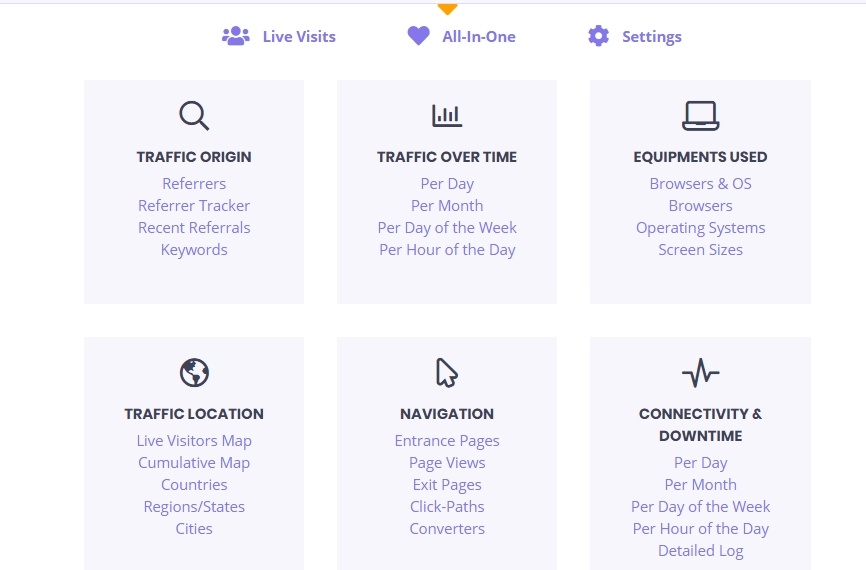The width and height of the screenshot is (866, 570).
Task: Click the mouse cursor Navigation icon
Action: (447, 373)
